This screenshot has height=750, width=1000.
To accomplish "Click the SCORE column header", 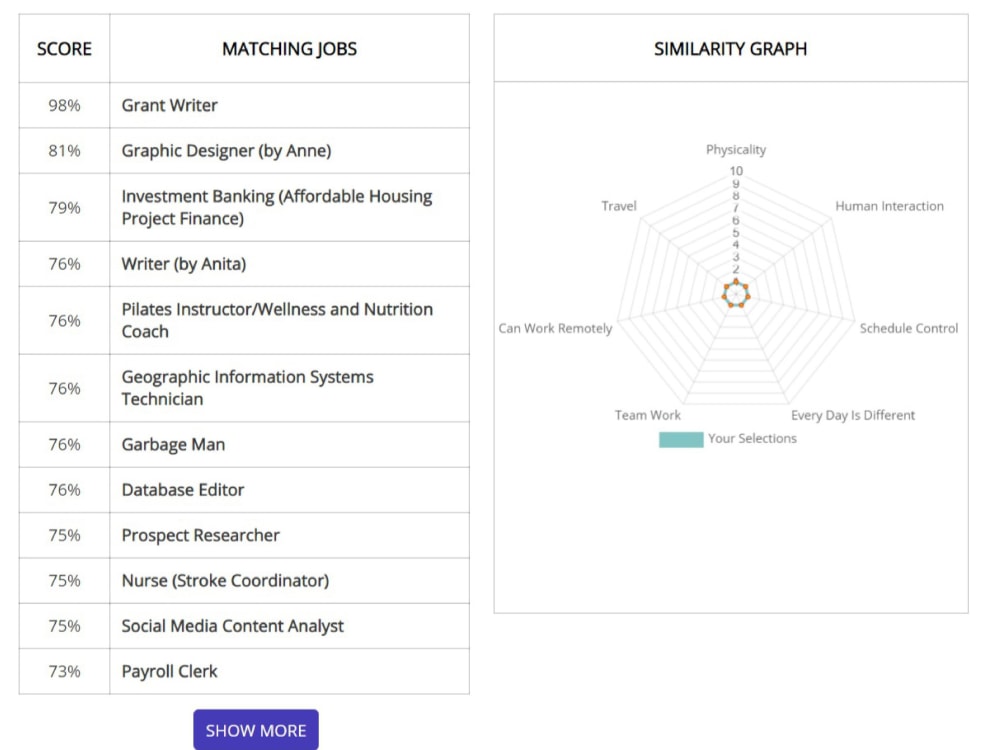I will pyautogui.click(x=63, y=48).
